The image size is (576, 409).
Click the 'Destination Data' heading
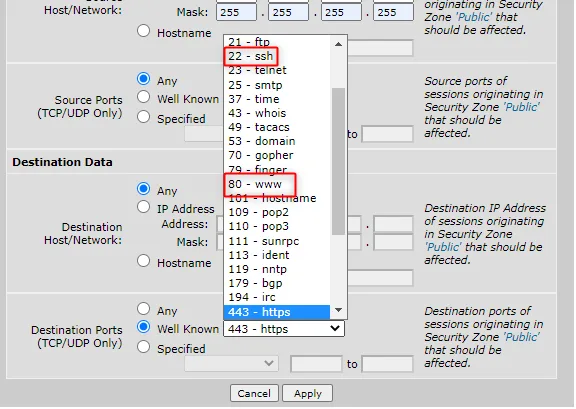click(62, 162)
